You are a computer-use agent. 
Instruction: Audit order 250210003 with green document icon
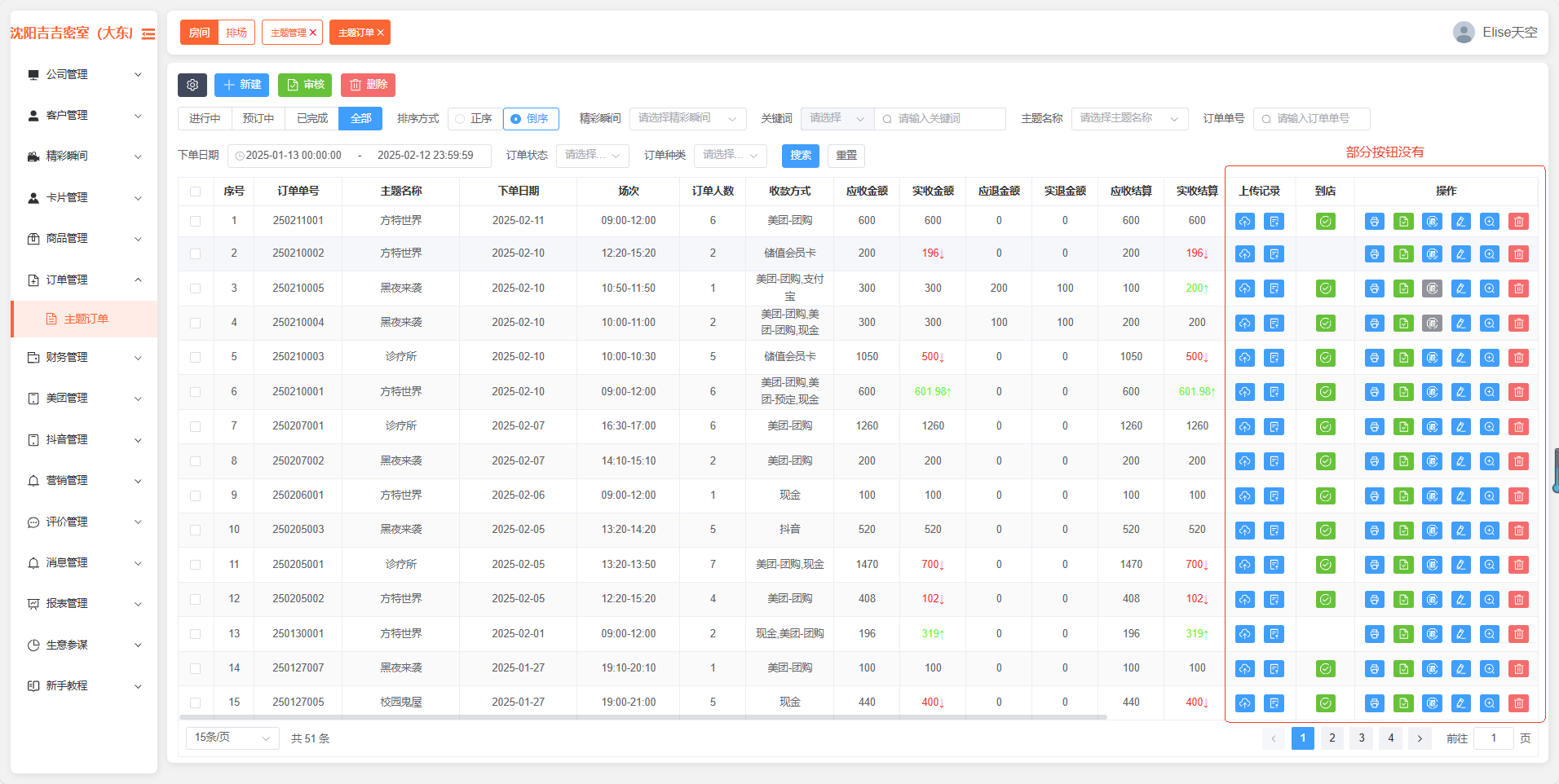click(x=1403, y=358)
